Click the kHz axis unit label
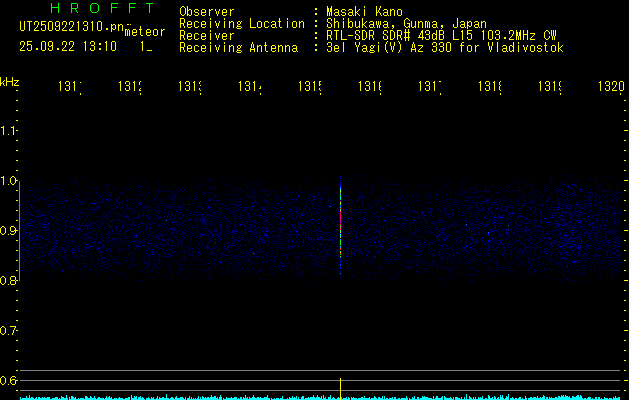Screen dimensions: 629x400 click(10, 80)
